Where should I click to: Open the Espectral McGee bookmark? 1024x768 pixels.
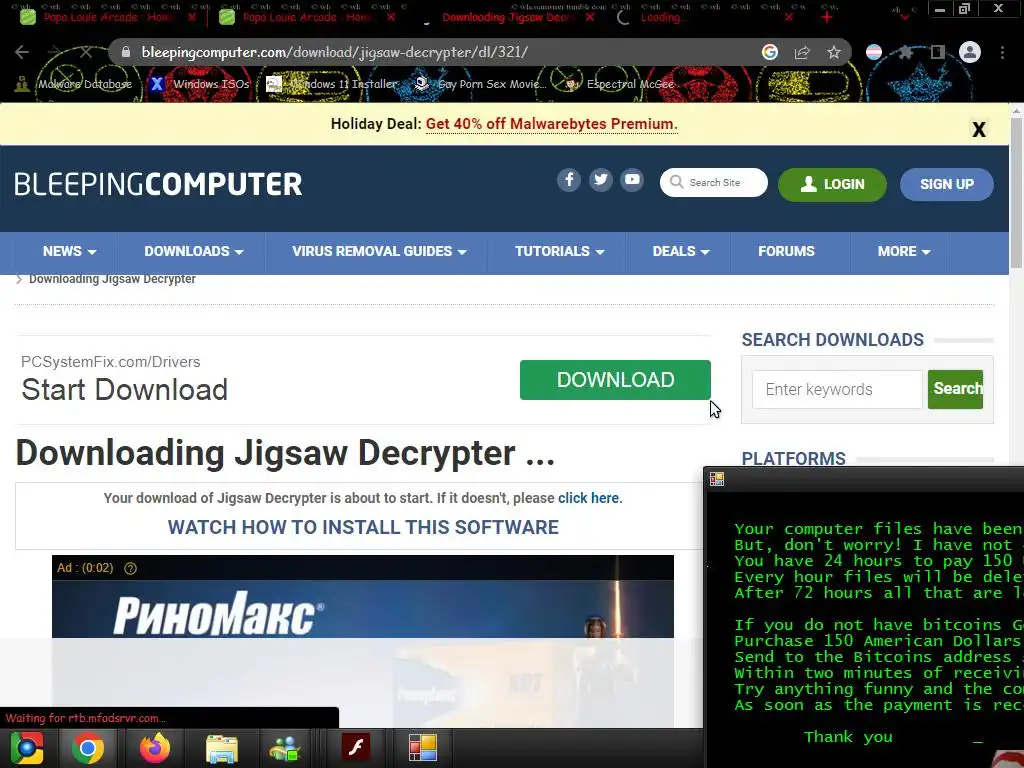(619, 84)
